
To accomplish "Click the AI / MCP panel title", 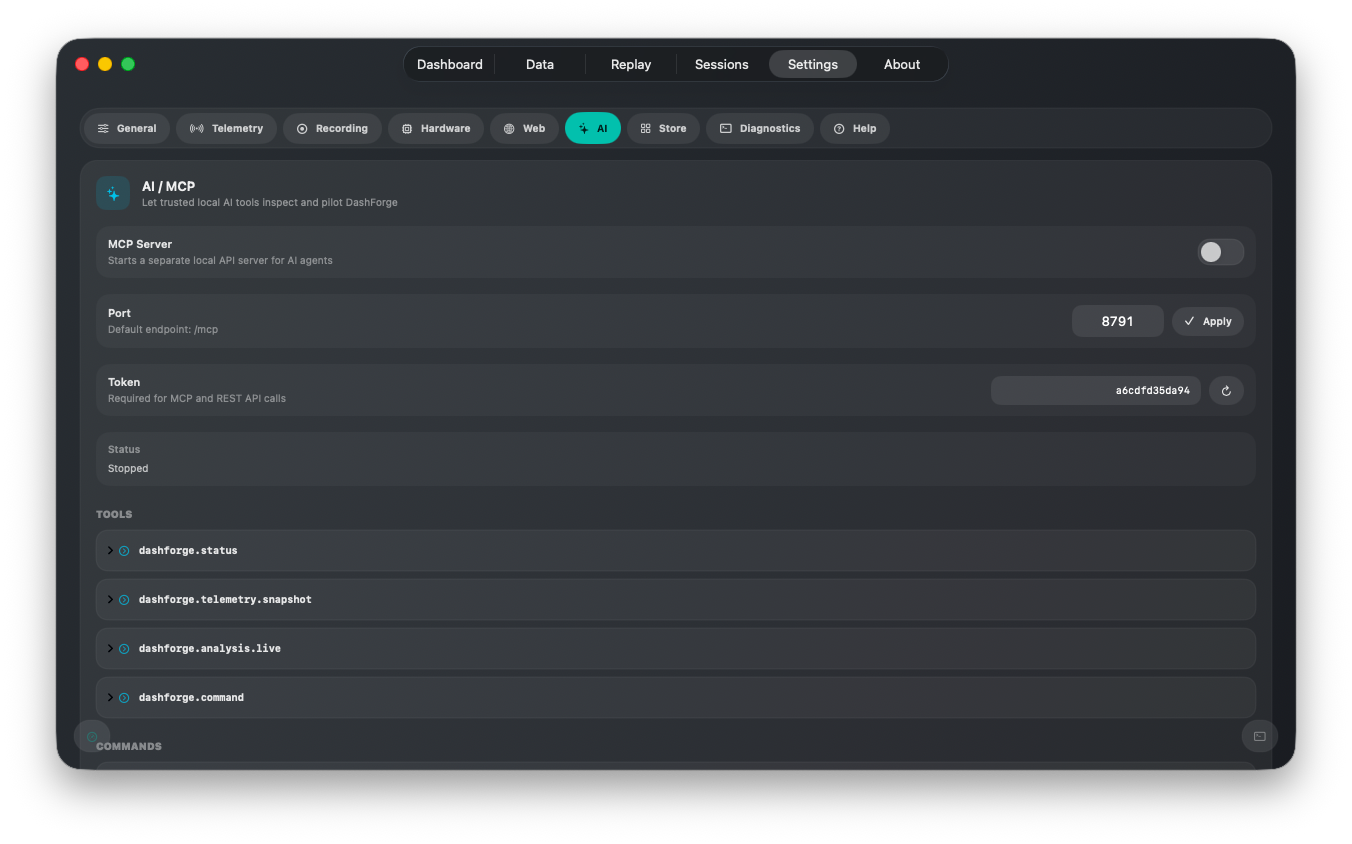I will 168,186.
